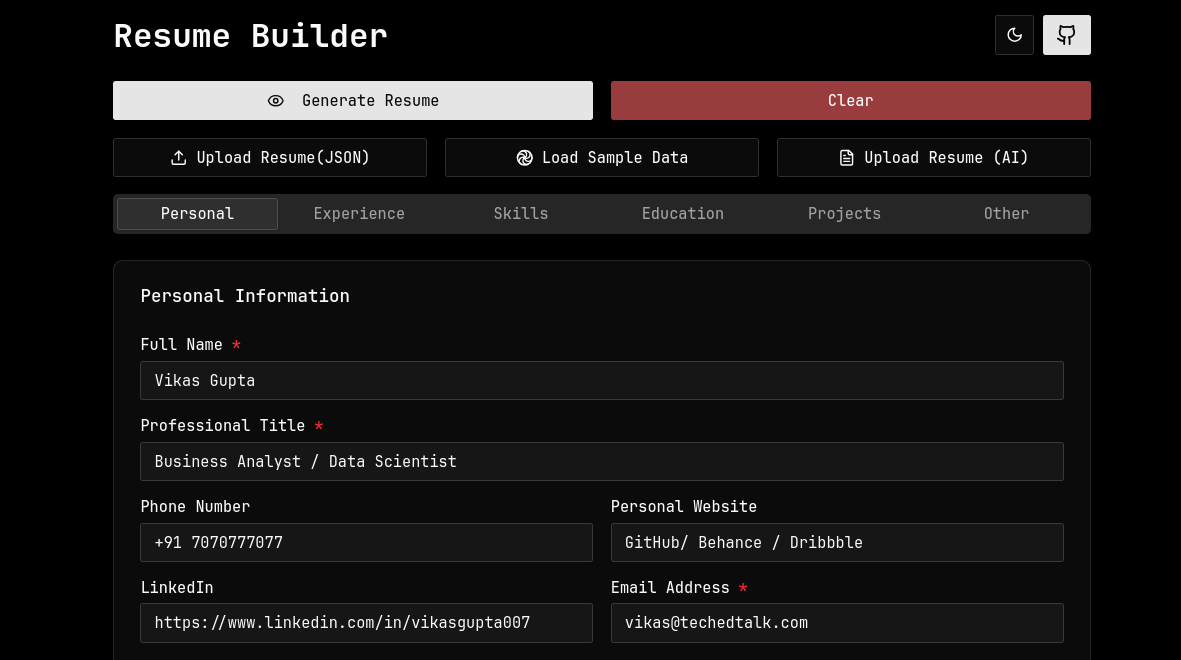The image size is (1181, 660).
Task: Open the Other tab
Action: pyautogui.click(x=1006, y=214)
